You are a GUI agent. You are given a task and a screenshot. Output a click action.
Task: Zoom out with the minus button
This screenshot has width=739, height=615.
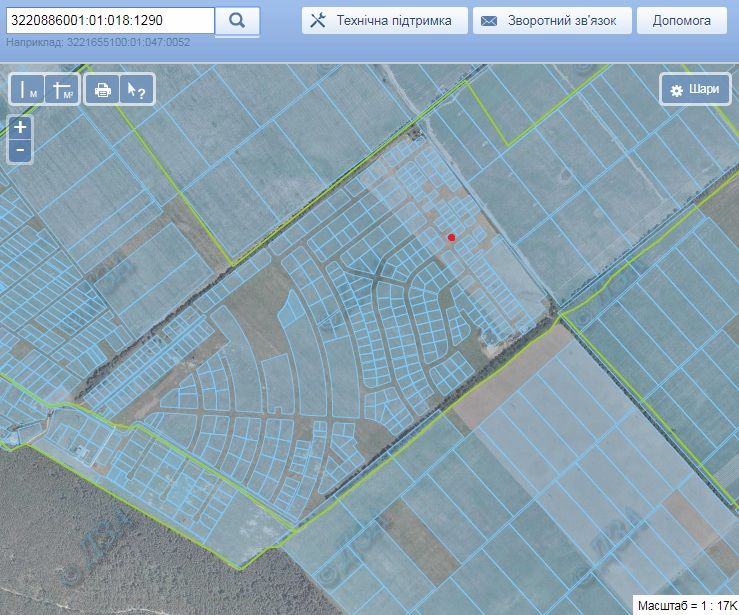20,151
